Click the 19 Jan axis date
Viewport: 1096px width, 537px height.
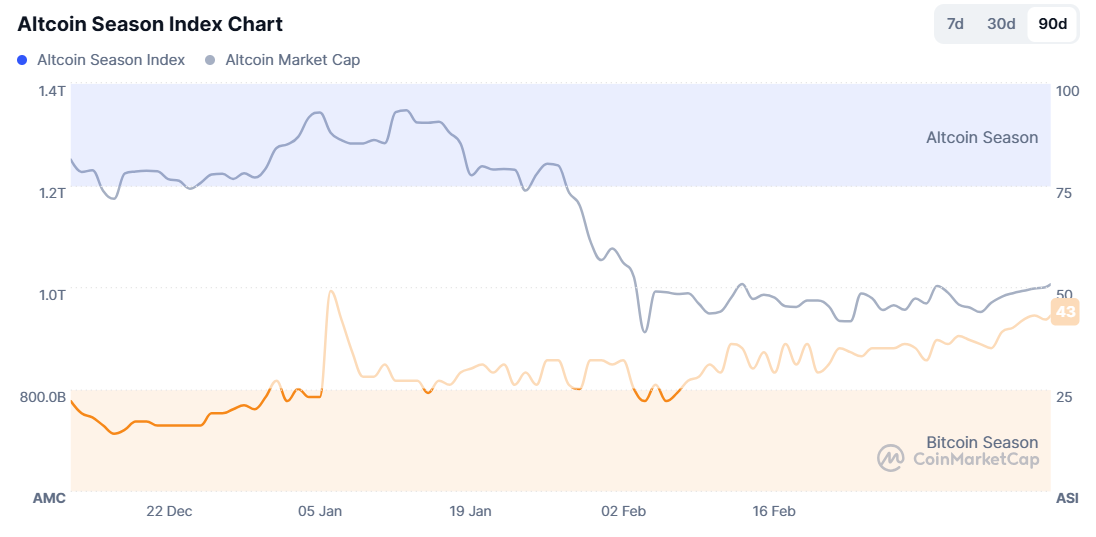(x=470, y=511)
